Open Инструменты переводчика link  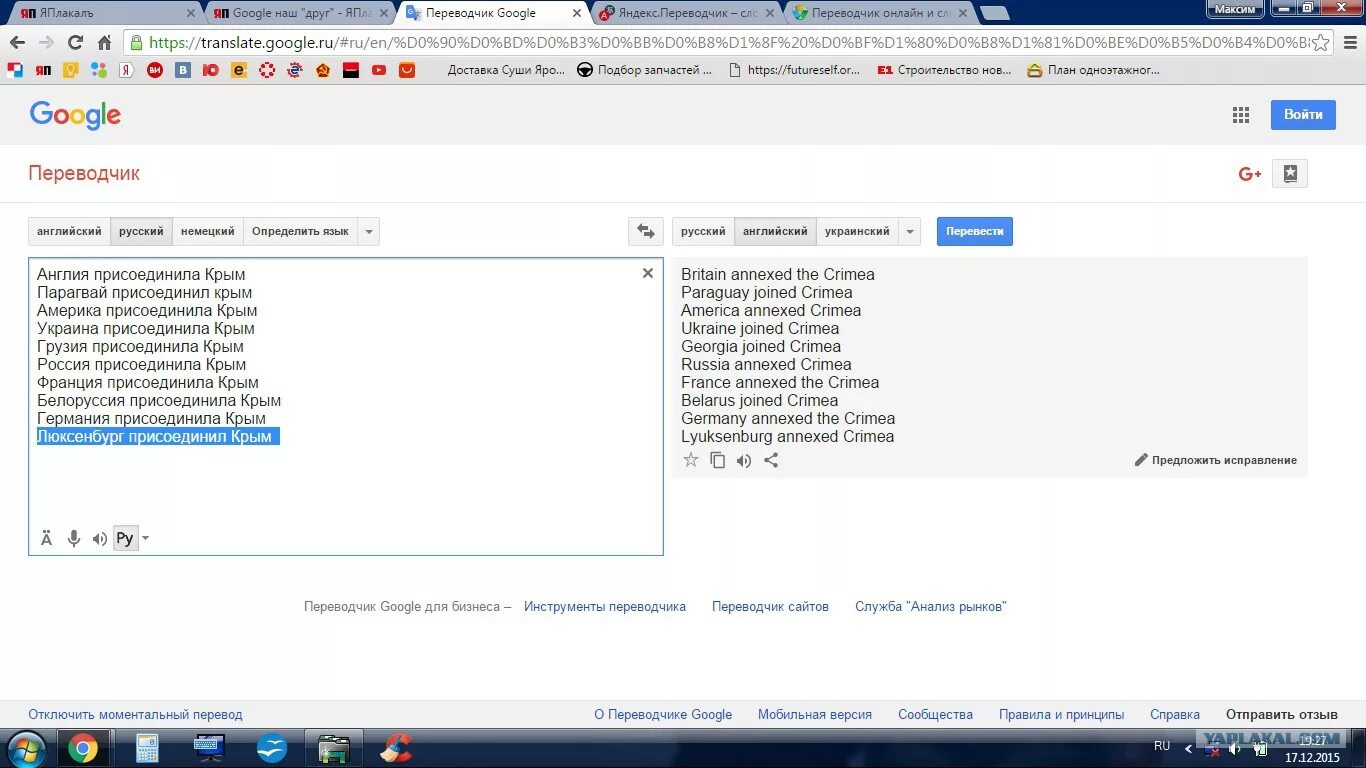coord(605,606)
